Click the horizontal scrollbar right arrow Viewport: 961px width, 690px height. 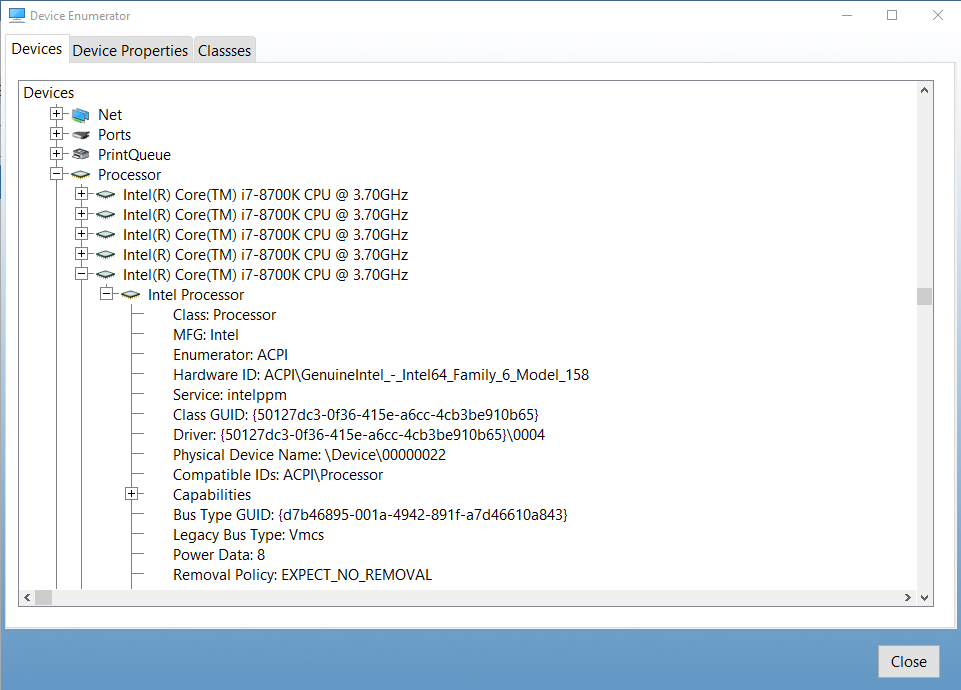click(x=908, y=597)
